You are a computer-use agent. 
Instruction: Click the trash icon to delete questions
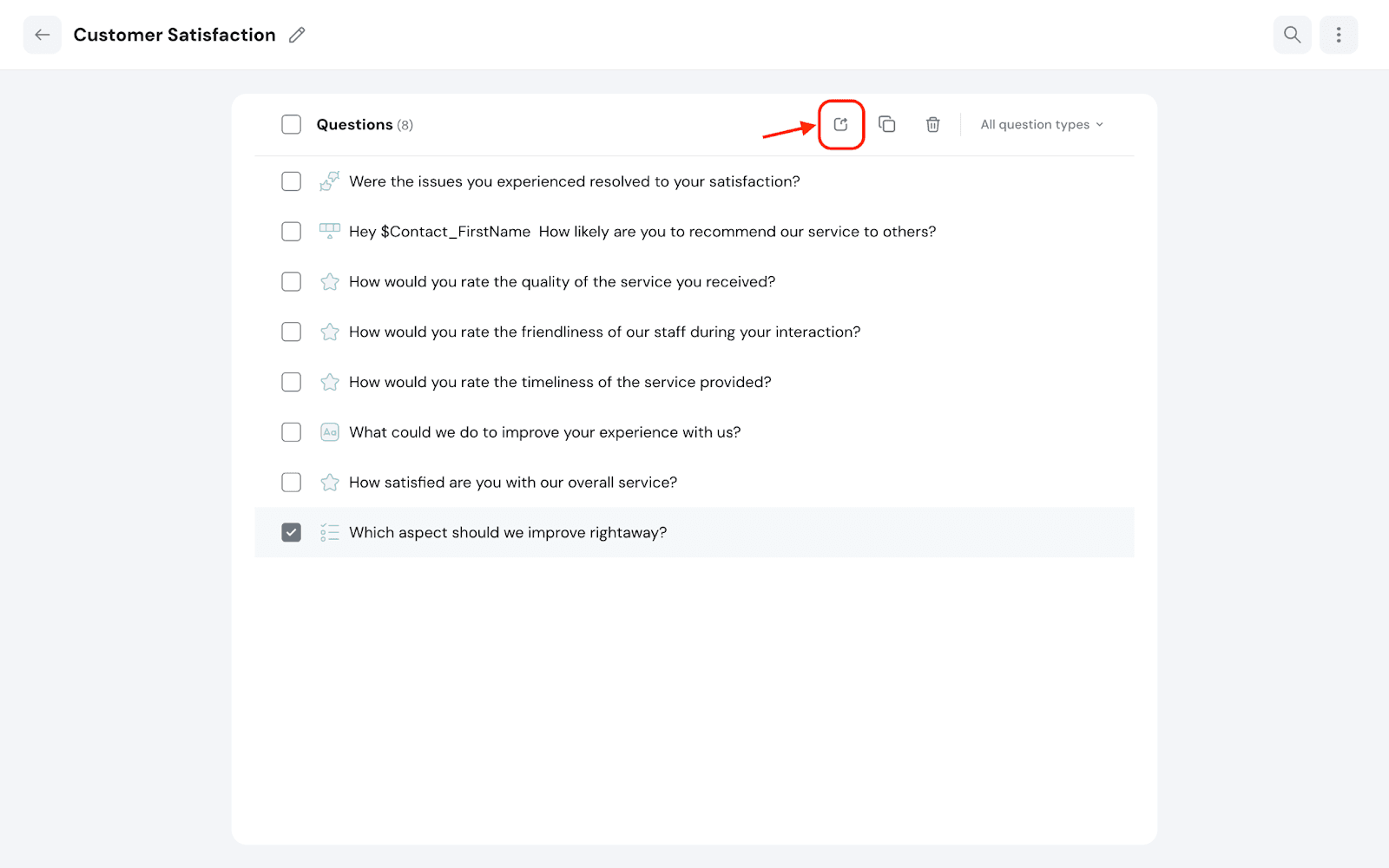932,124
